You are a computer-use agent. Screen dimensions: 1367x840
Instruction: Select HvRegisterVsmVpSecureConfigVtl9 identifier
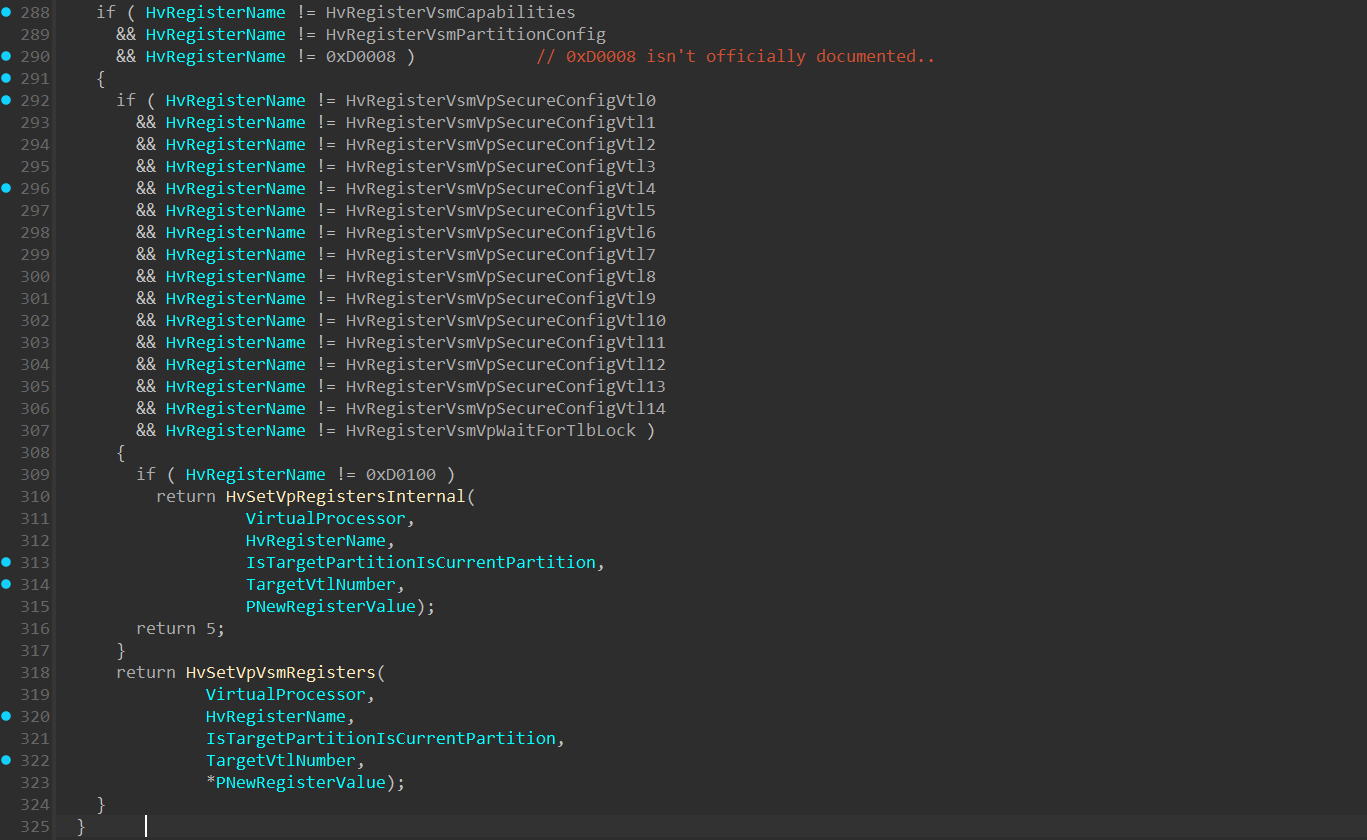[x=500, y=298]
